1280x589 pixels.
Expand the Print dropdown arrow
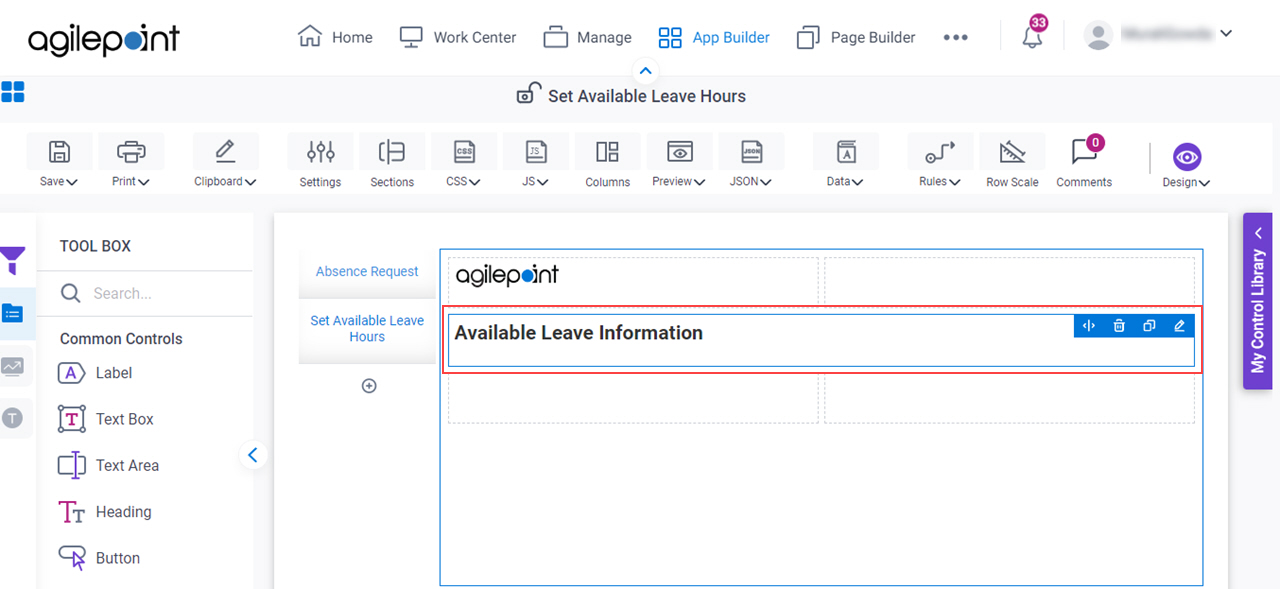tap(145, 182)
